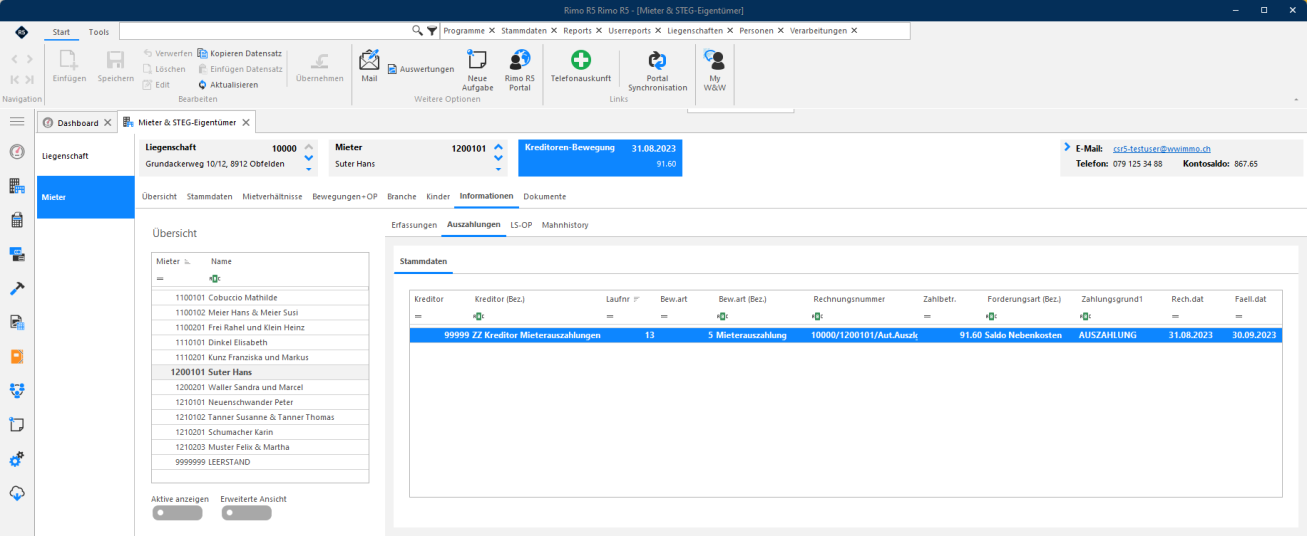1307x536 pixels.
Task: Create a new task via Neue Aufgabe
Action: coord(477,70)
